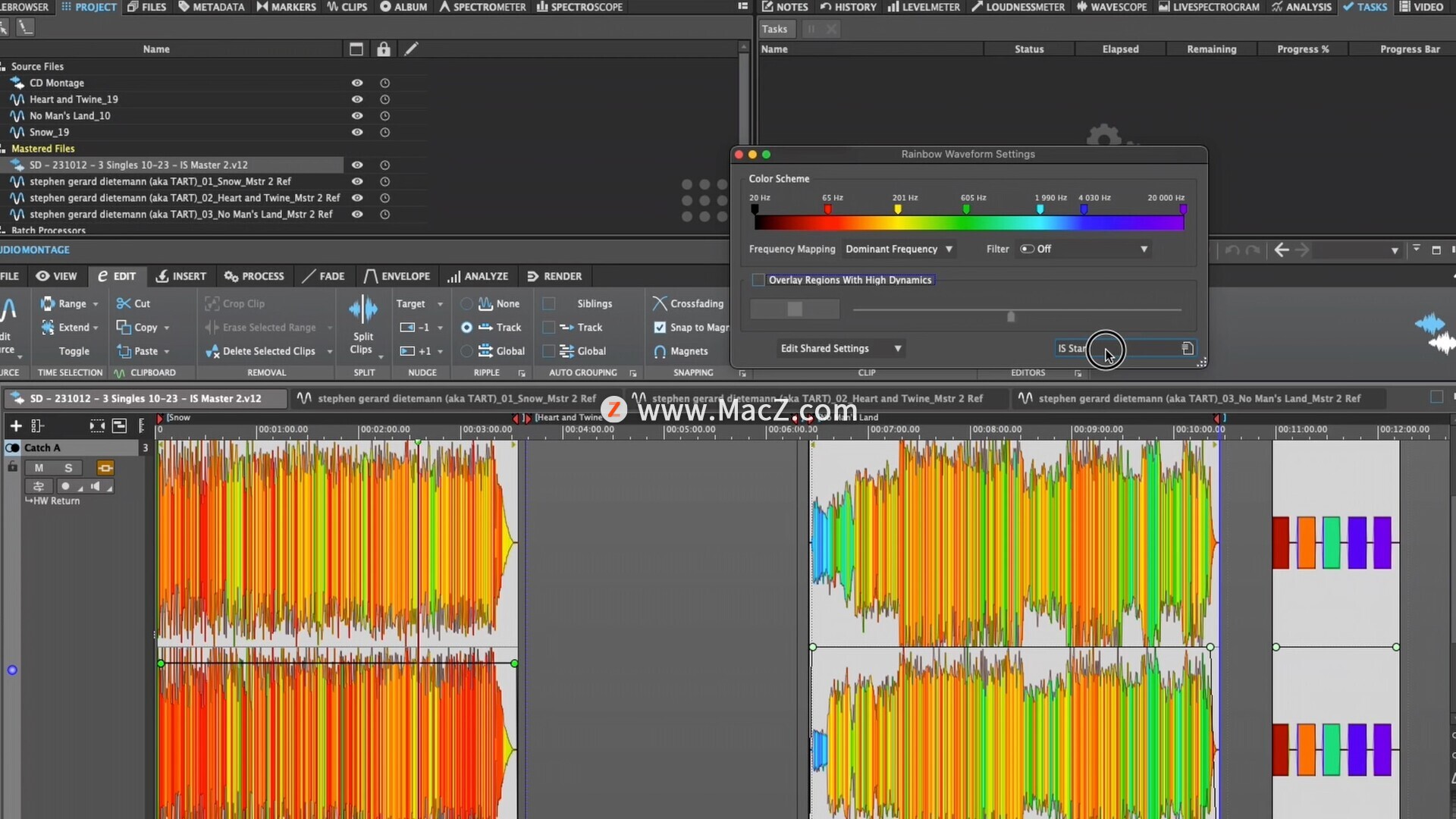
Task: Click the fit clips zoom icon
Action: (x=97, y=425)
